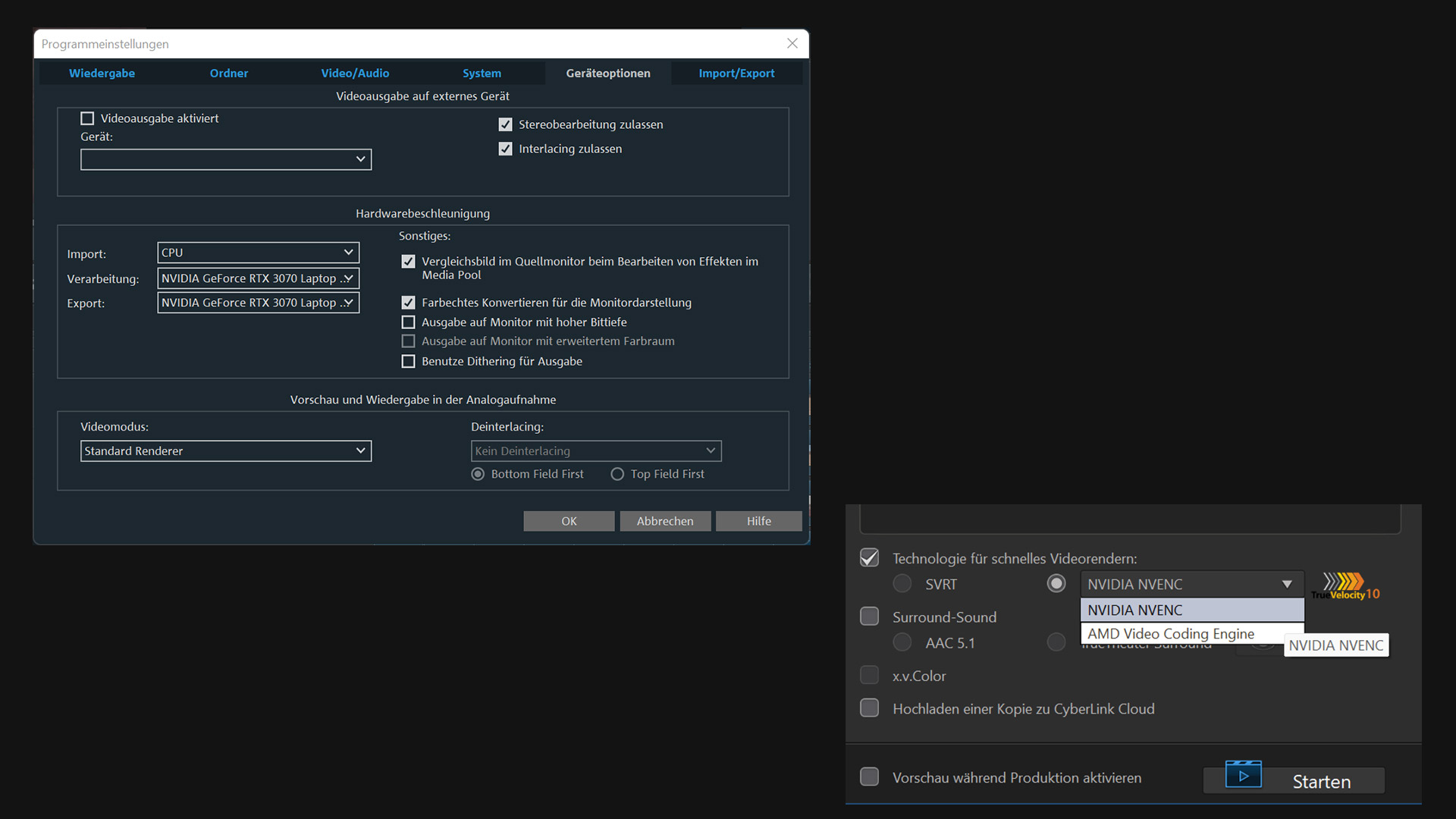Open the Import/Export tab
This screenshot has width=1456, height=819.
pos(736,73)
